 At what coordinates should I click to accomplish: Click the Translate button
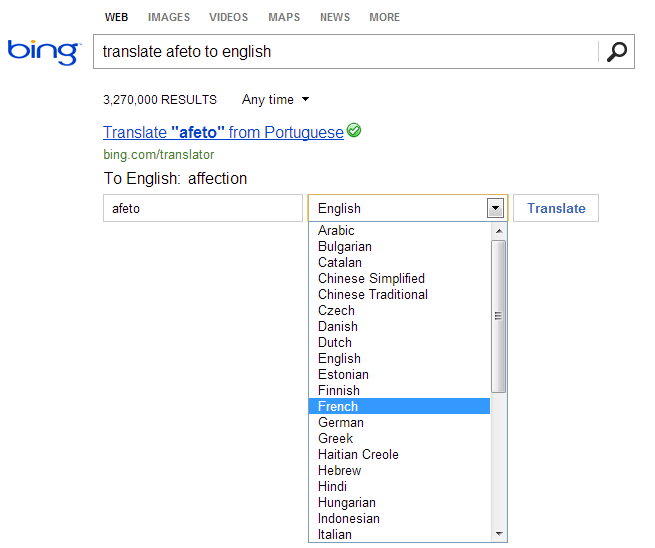pyautogui.click(x=556, y=208)
